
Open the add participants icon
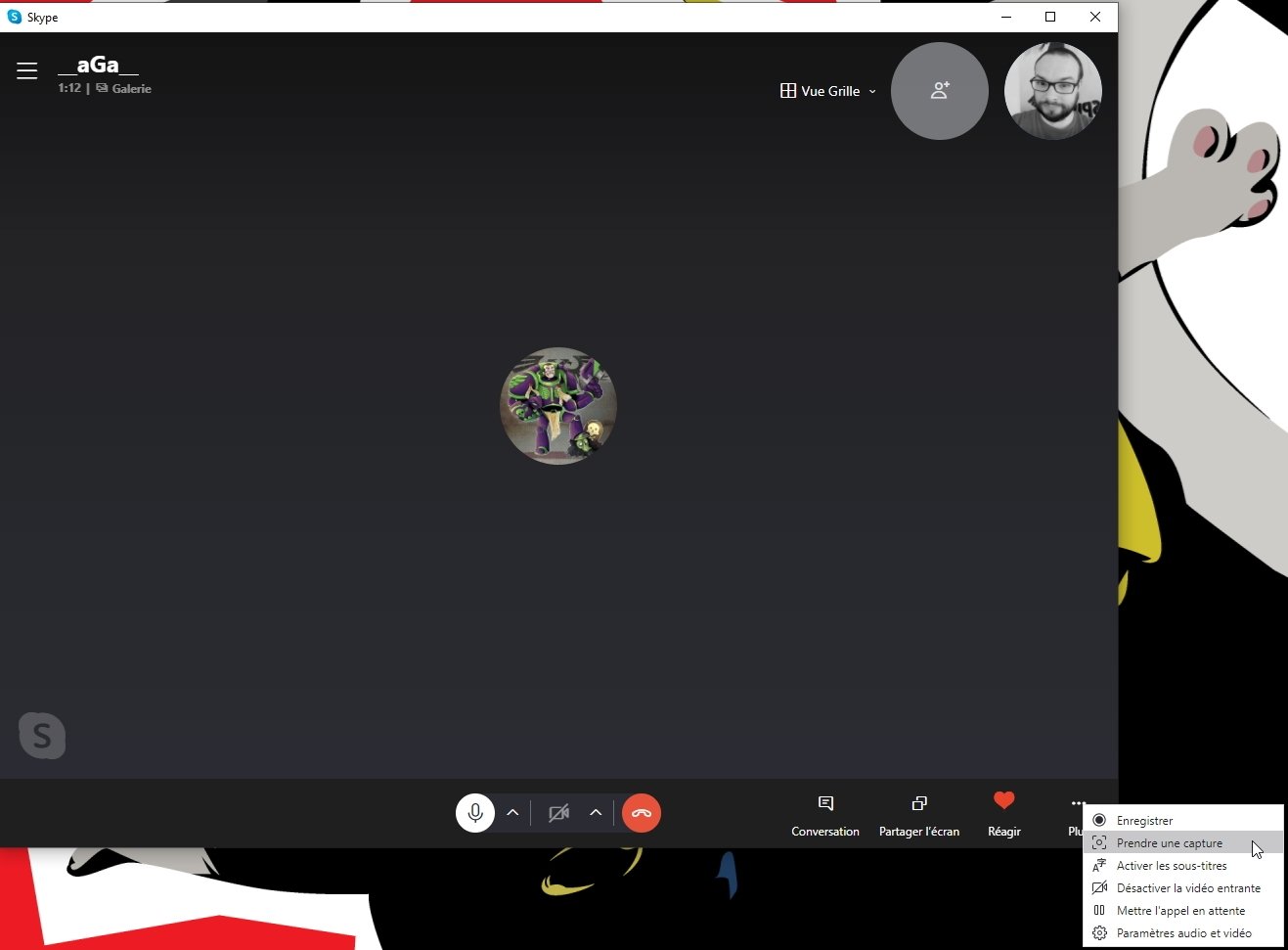[939, 90]
